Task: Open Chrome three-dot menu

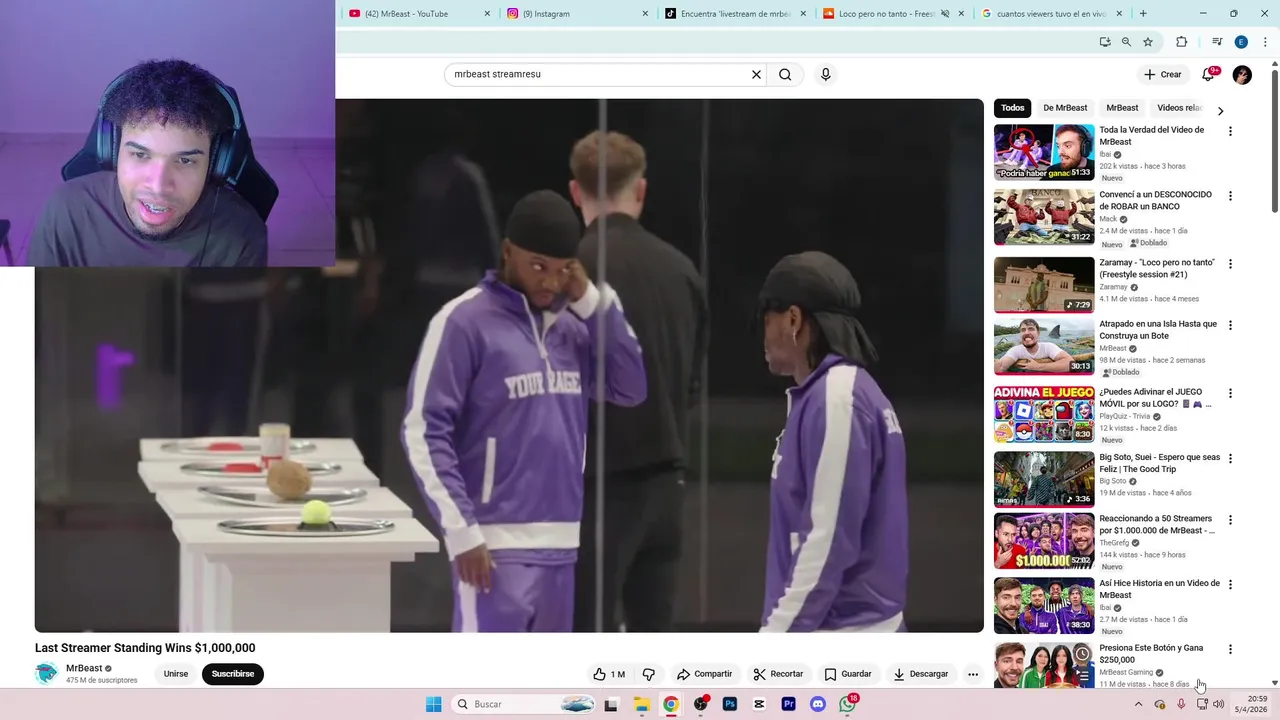Action: point(1265,42)
